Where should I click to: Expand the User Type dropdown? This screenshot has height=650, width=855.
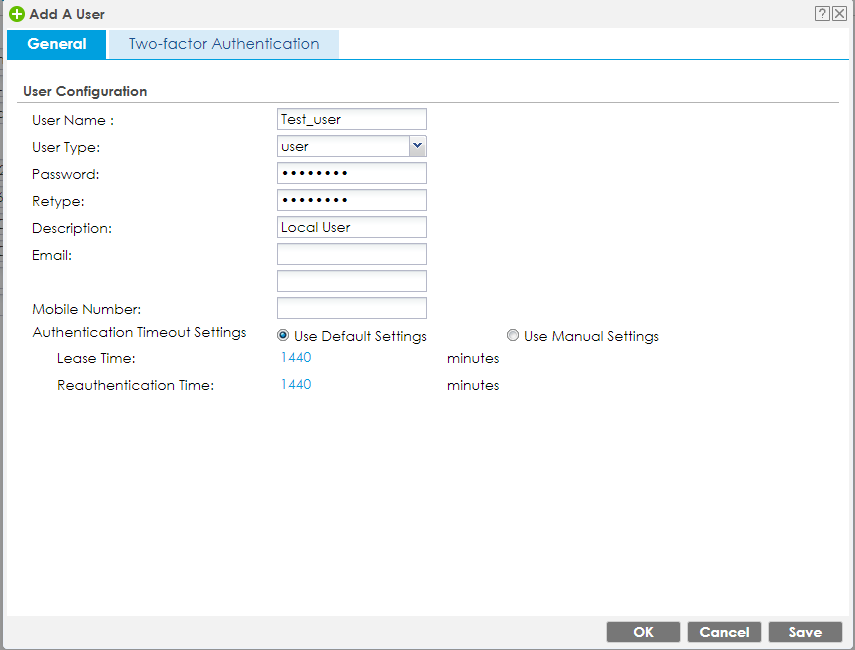point(418,147)
